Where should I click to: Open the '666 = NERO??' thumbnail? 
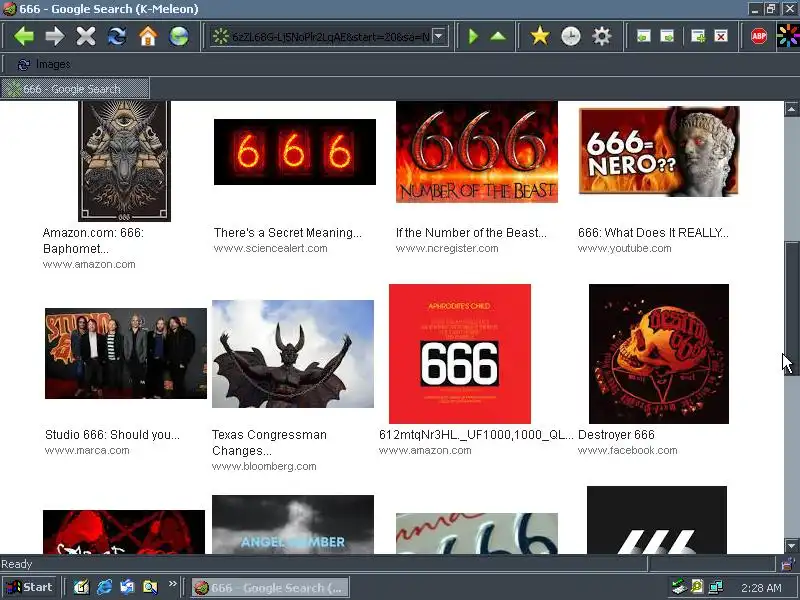[659, 151]
